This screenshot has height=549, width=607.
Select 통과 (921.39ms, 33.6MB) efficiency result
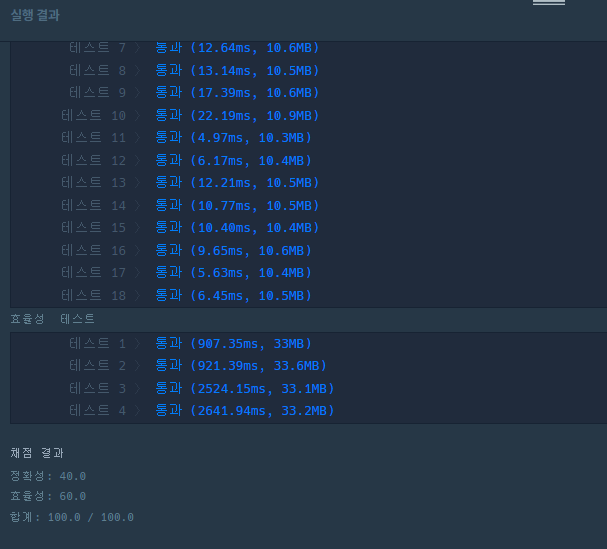coord(241,365)
